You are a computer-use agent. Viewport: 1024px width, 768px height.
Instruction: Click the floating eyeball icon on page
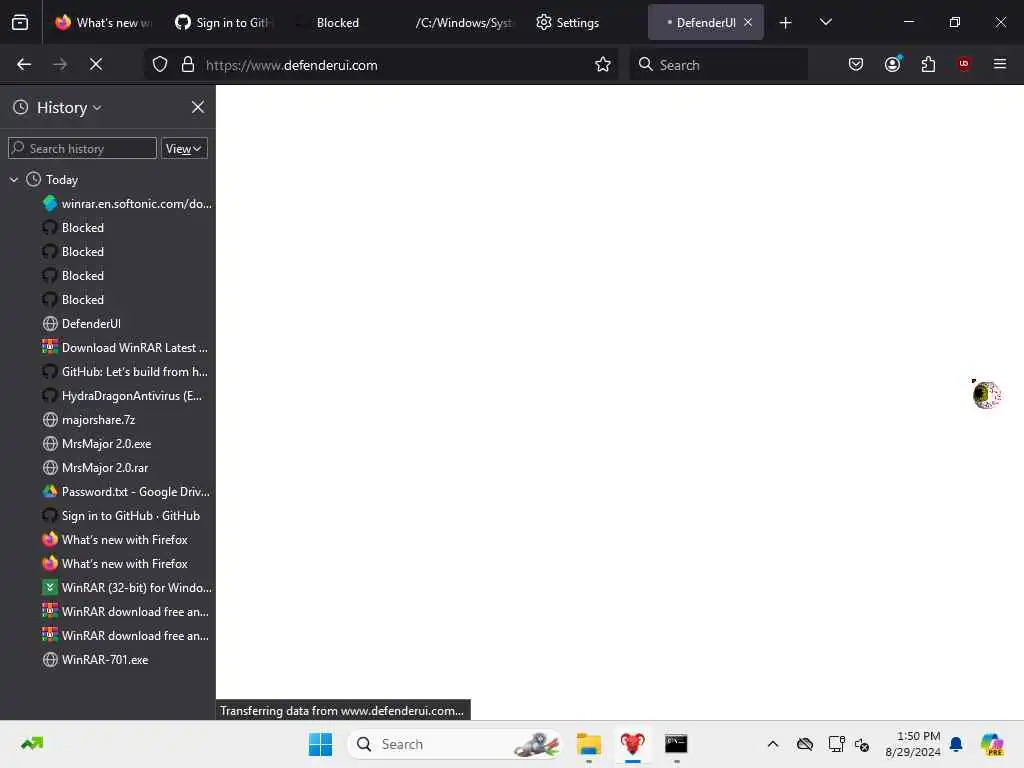[x=985, y=394]
